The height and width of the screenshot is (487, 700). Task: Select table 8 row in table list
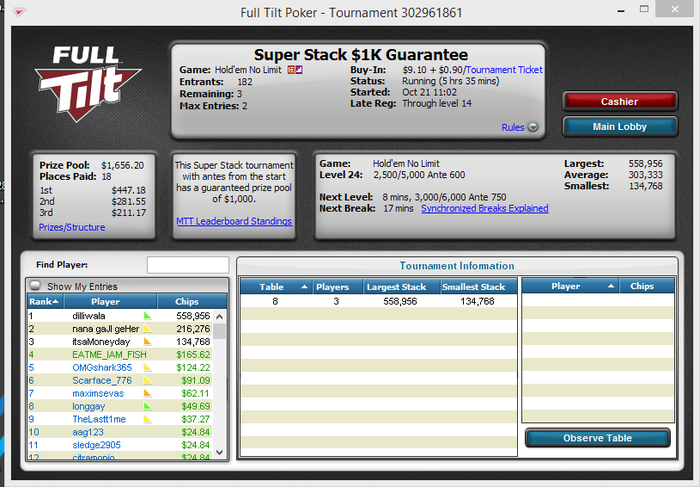(x=379, y=301)
